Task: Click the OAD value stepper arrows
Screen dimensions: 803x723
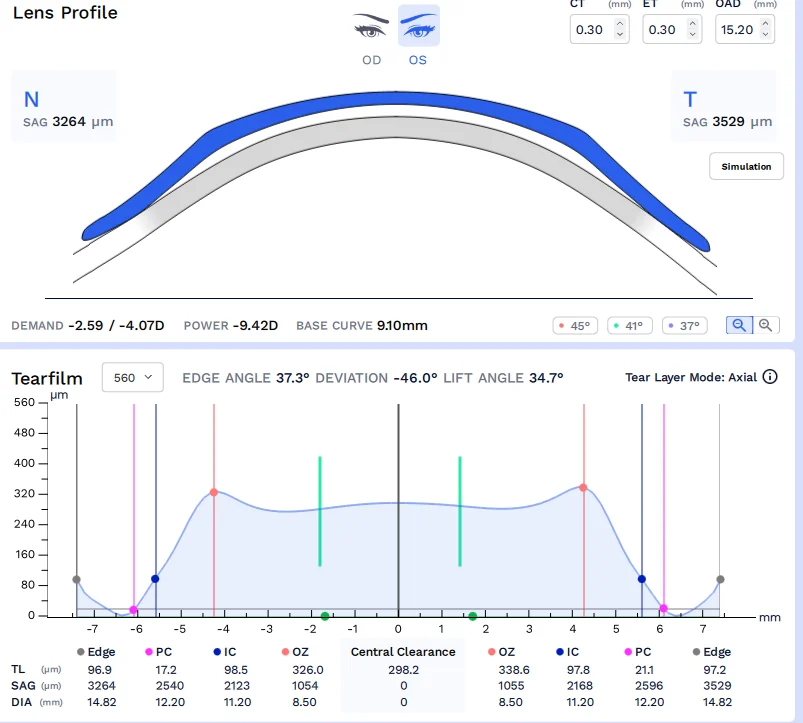Action: coord(765,30)
